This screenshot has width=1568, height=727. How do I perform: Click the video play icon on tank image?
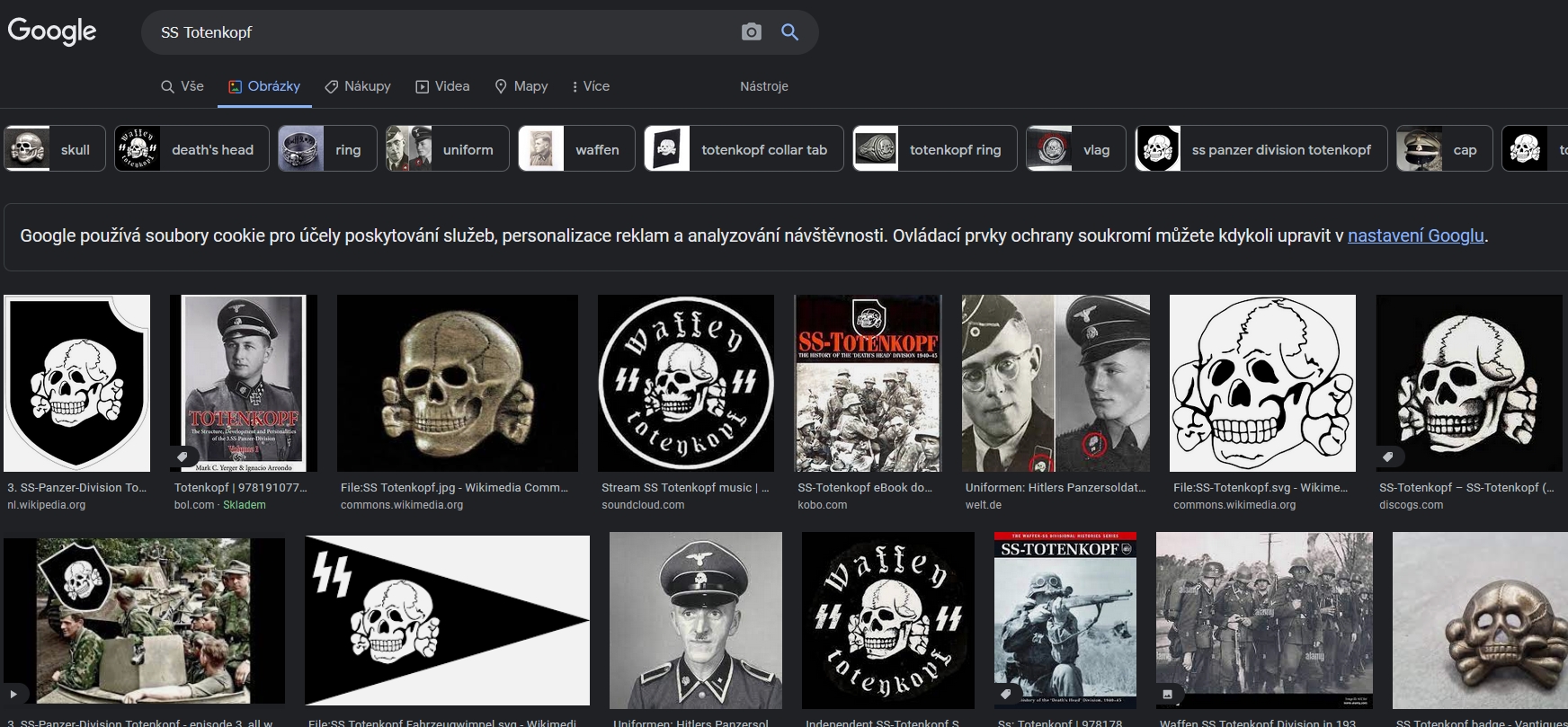click(14, 694)
